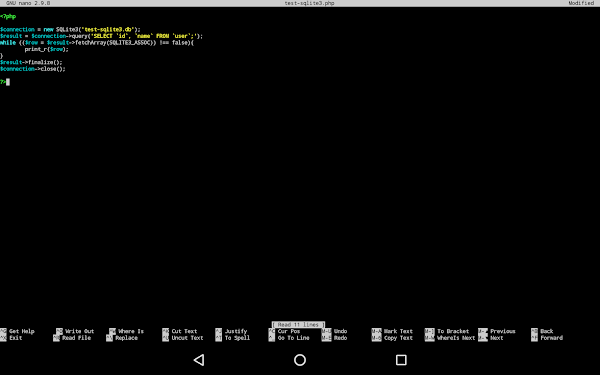Click the while fetchArray loop line

(97, 42)
